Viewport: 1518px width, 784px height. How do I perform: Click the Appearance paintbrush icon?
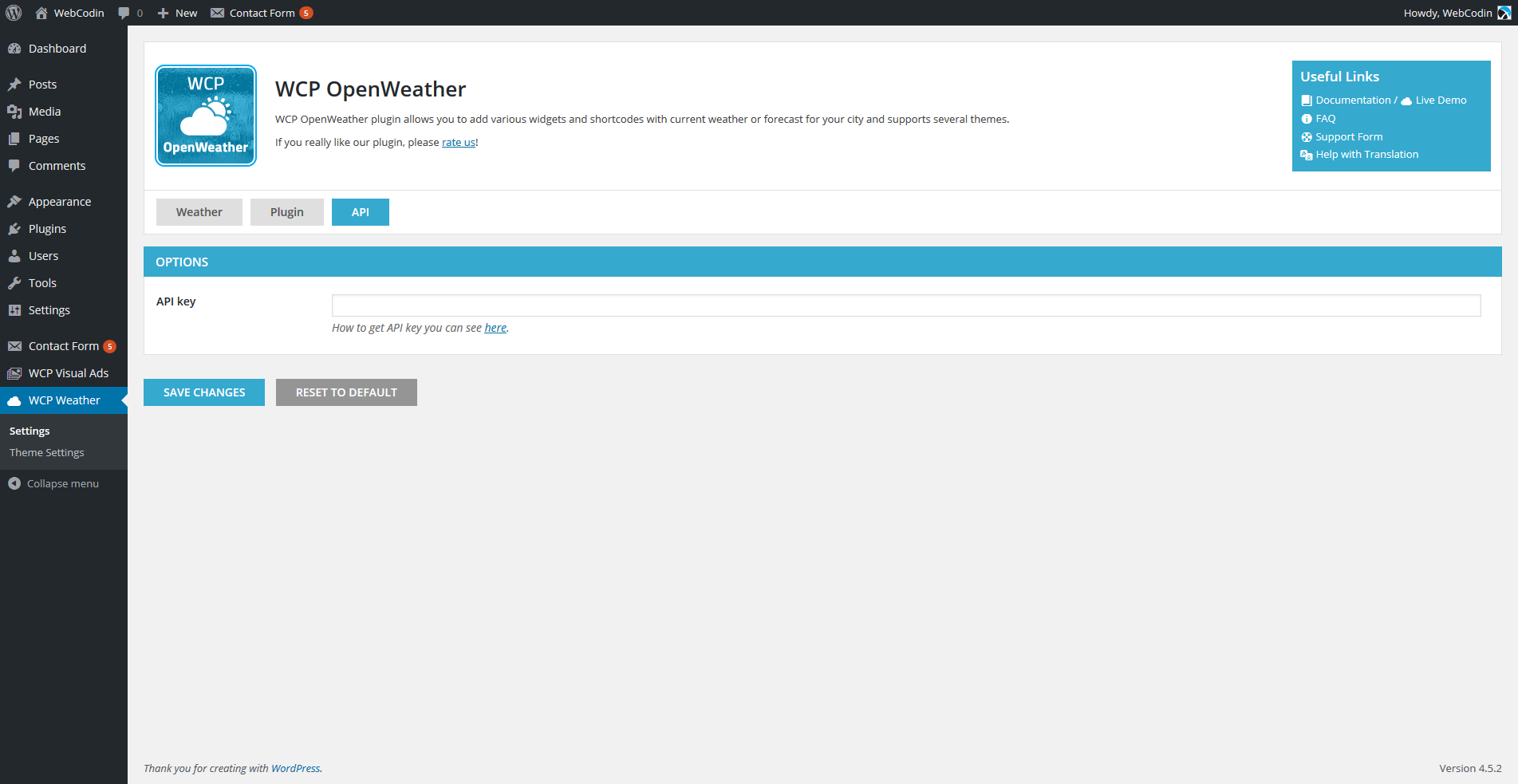click(x=14, y=202)
